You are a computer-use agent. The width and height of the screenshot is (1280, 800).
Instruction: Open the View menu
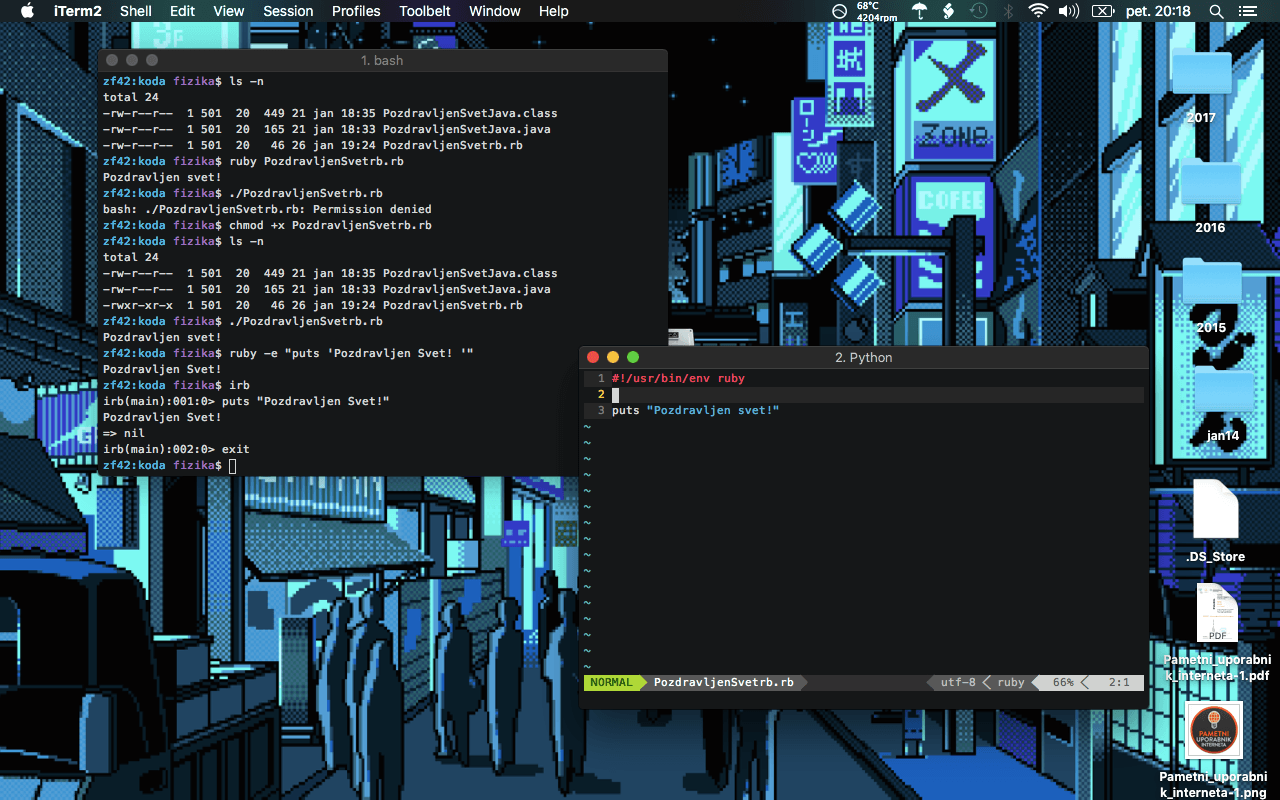(x=229, y=11)
